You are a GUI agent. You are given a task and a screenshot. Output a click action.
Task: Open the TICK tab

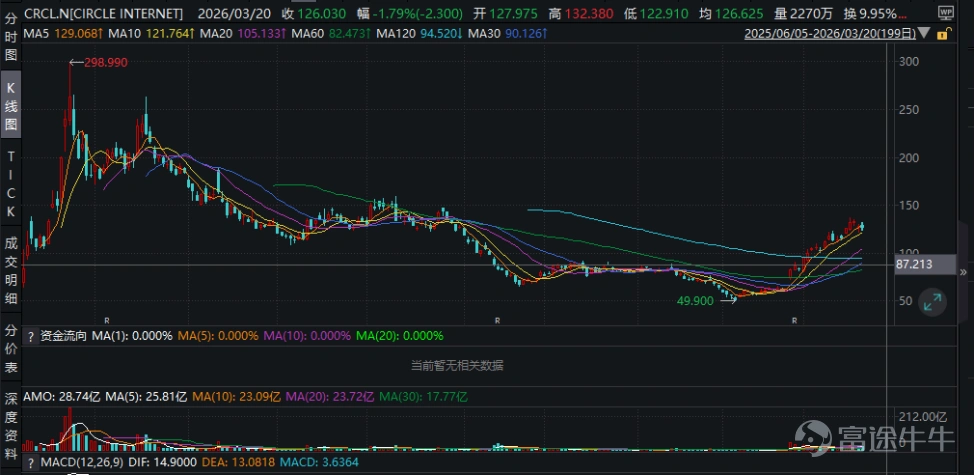[11, 183]
